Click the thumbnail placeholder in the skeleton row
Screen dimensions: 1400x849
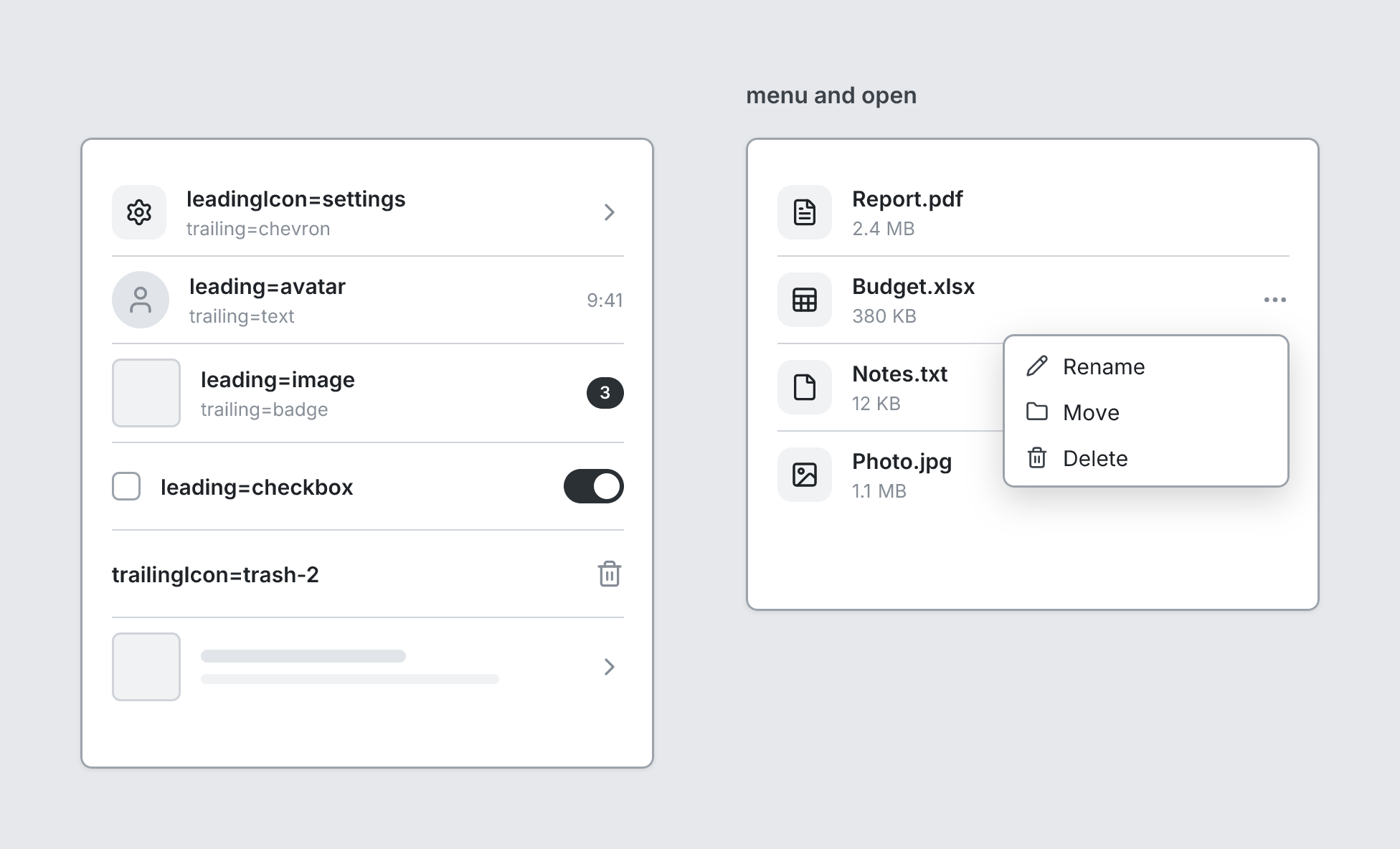pos(146,667)
